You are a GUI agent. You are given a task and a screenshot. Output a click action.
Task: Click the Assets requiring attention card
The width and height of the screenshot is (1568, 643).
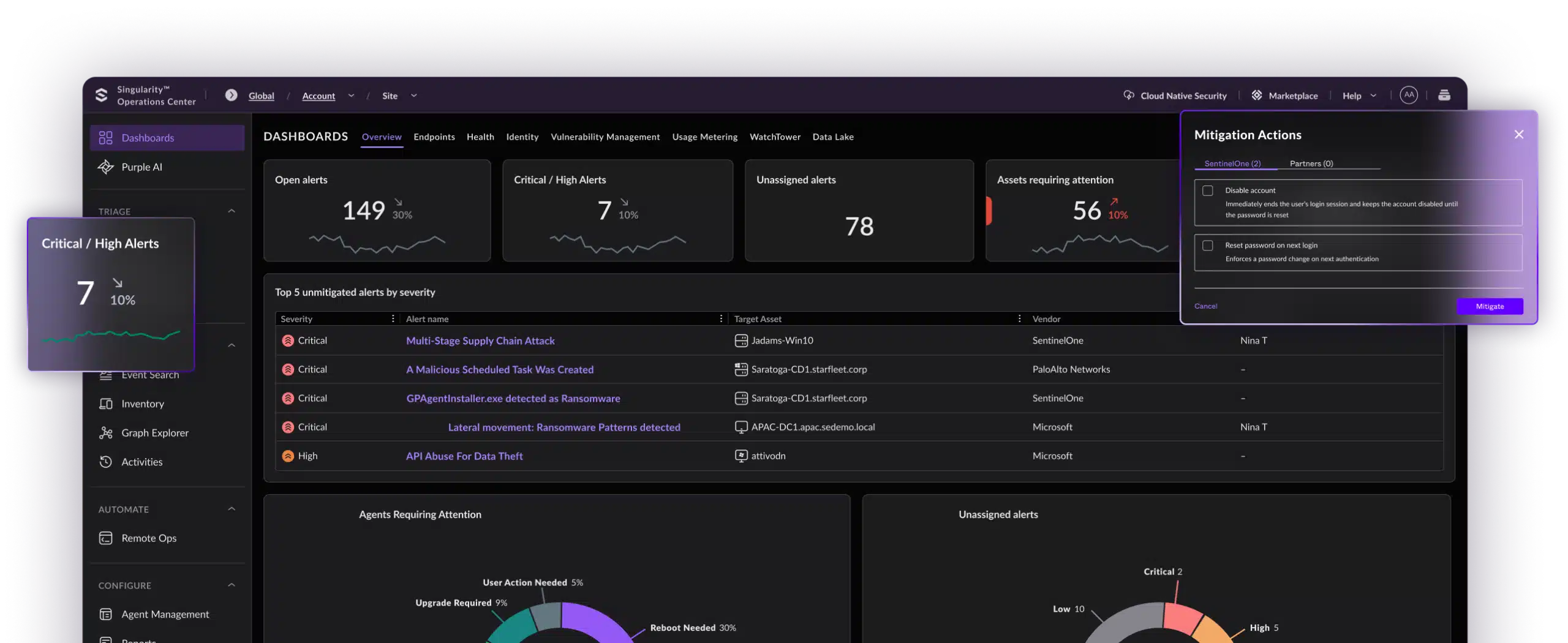click(1083, 211)
